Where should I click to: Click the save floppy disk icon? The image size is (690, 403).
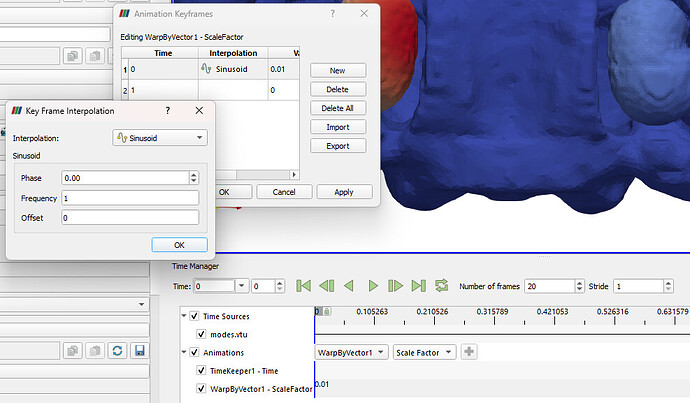click(139, 351)
